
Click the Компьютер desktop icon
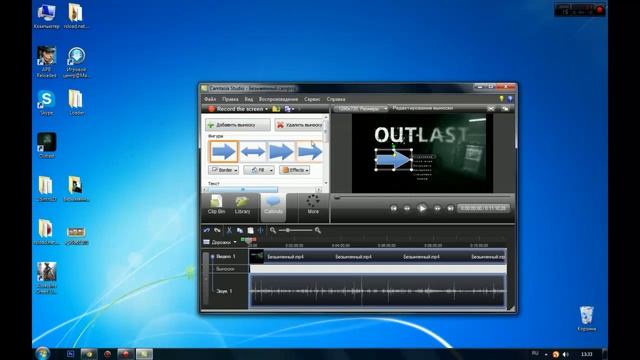[46, 16]
